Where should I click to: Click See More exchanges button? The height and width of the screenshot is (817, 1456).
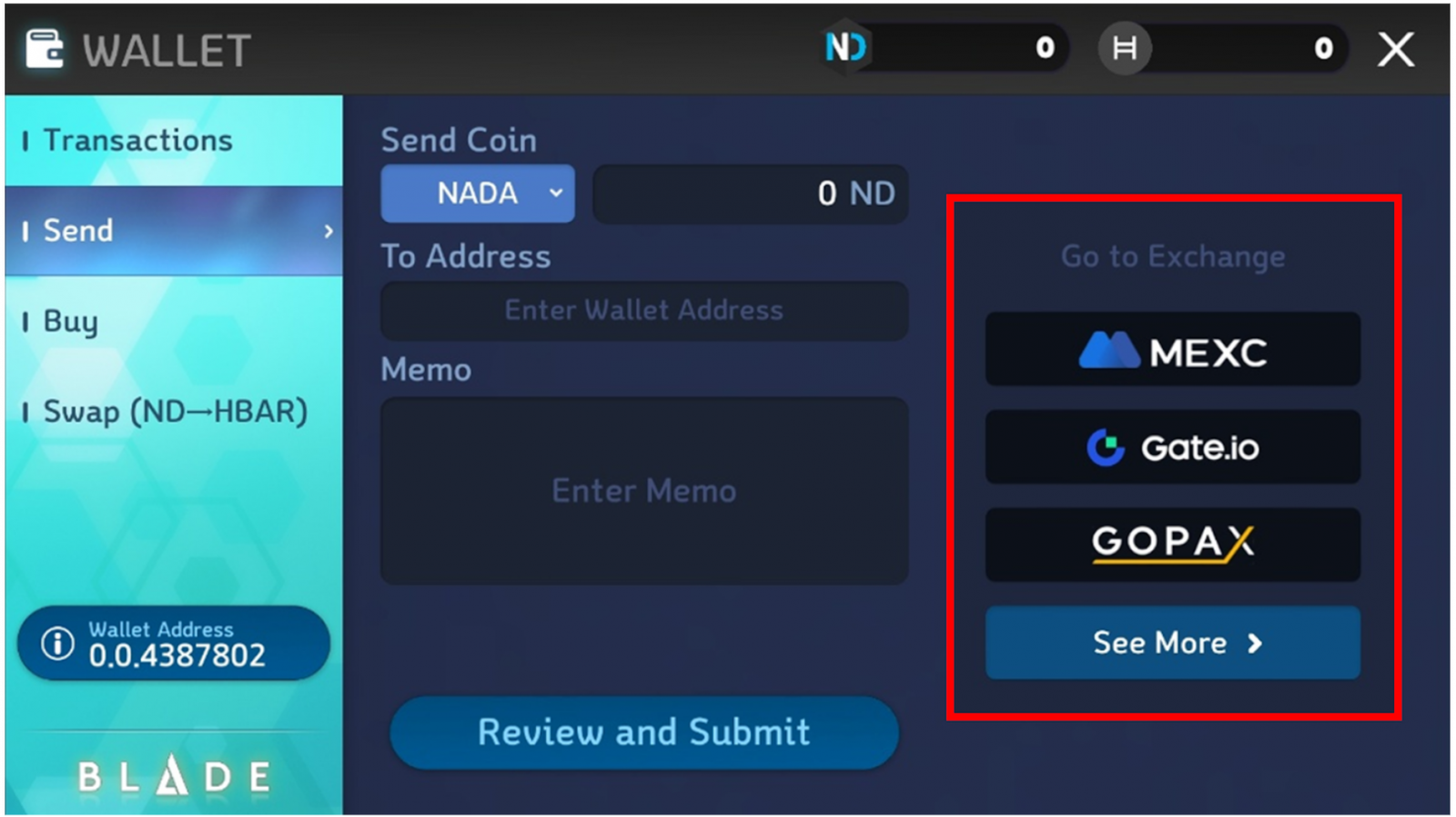(x=1172, y=642)
